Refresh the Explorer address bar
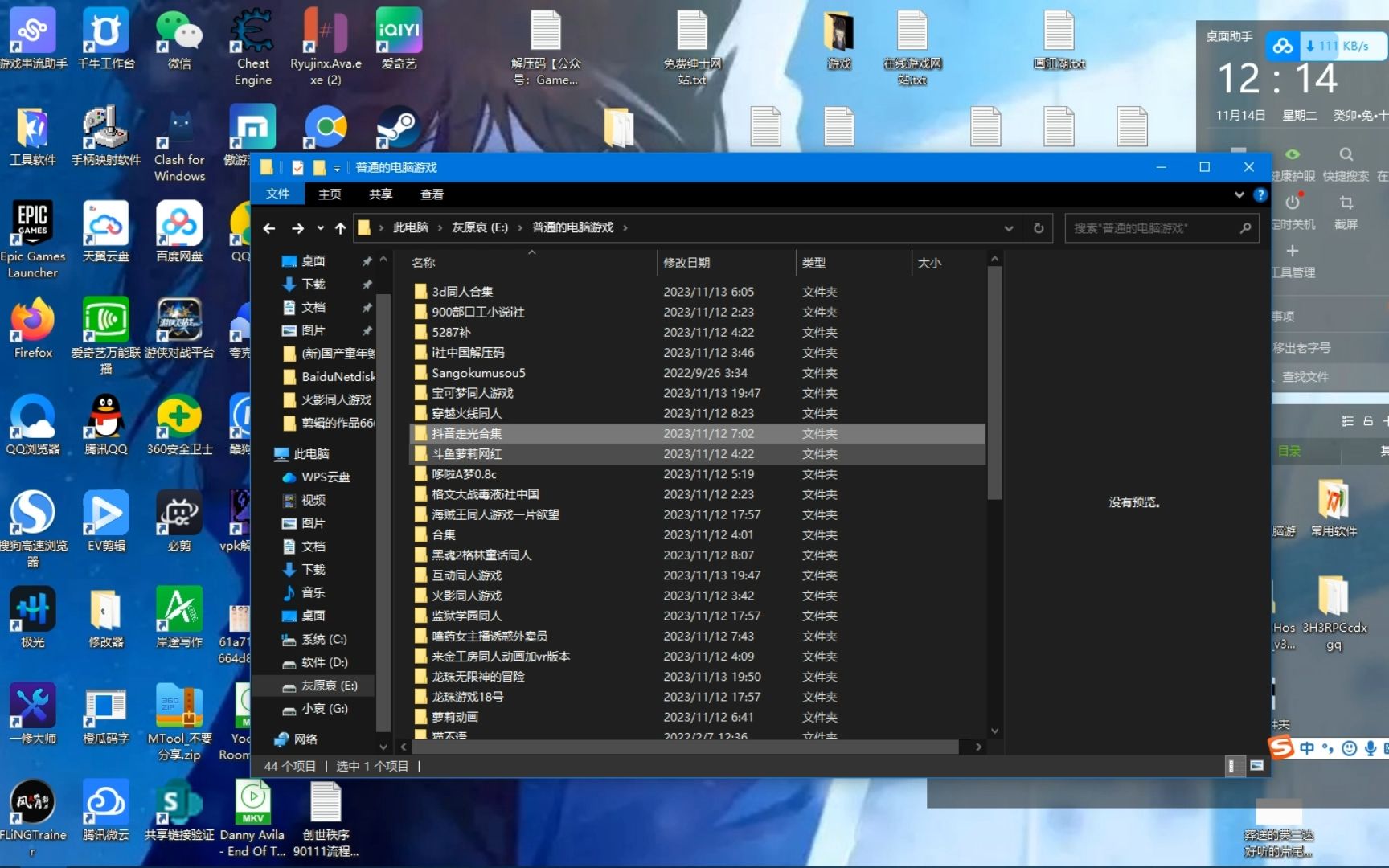1389x868 pixels. tap(1039, 228)
